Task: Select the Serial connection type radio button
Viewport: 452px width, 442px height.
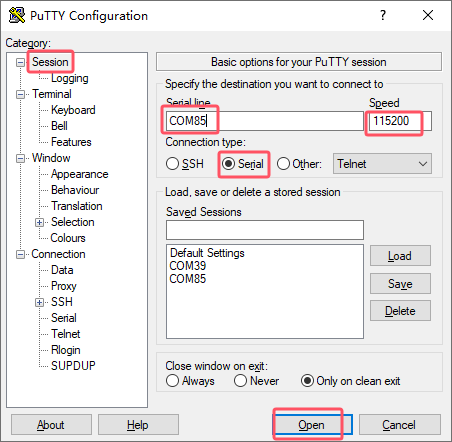Action: point(229,164)
